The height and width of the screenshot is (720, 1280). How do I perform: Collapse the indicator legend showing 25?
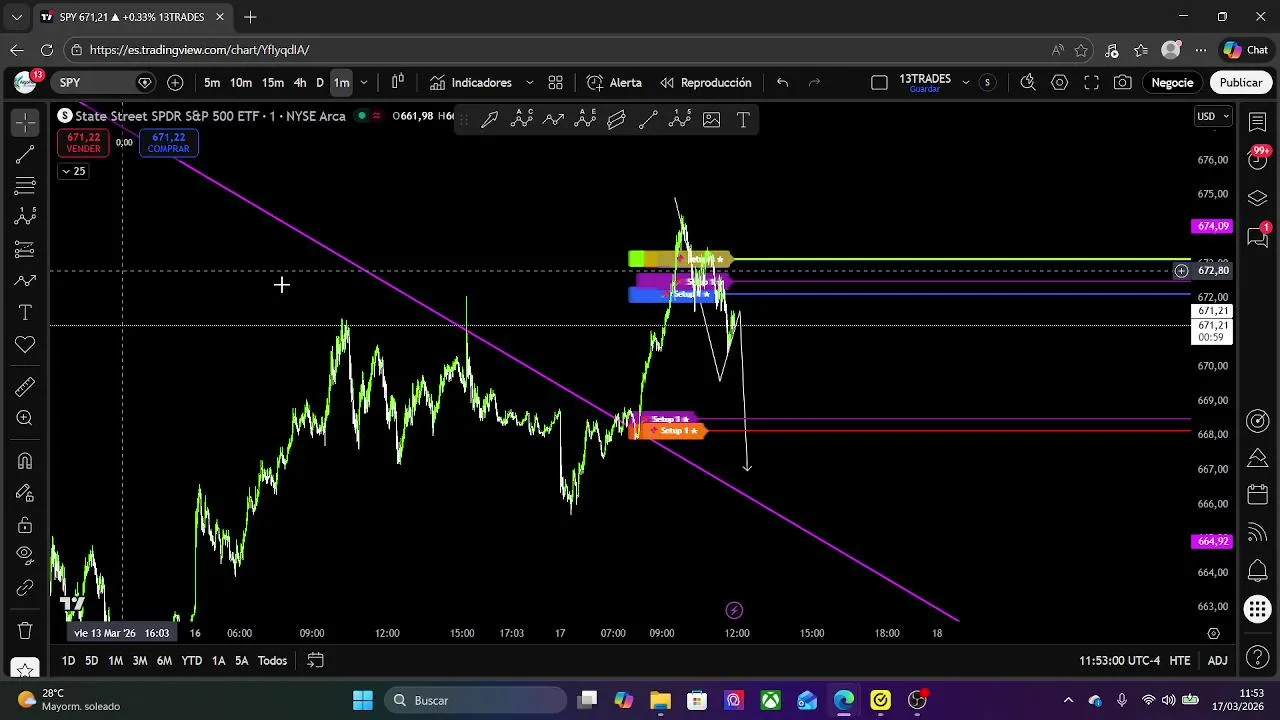74,171
